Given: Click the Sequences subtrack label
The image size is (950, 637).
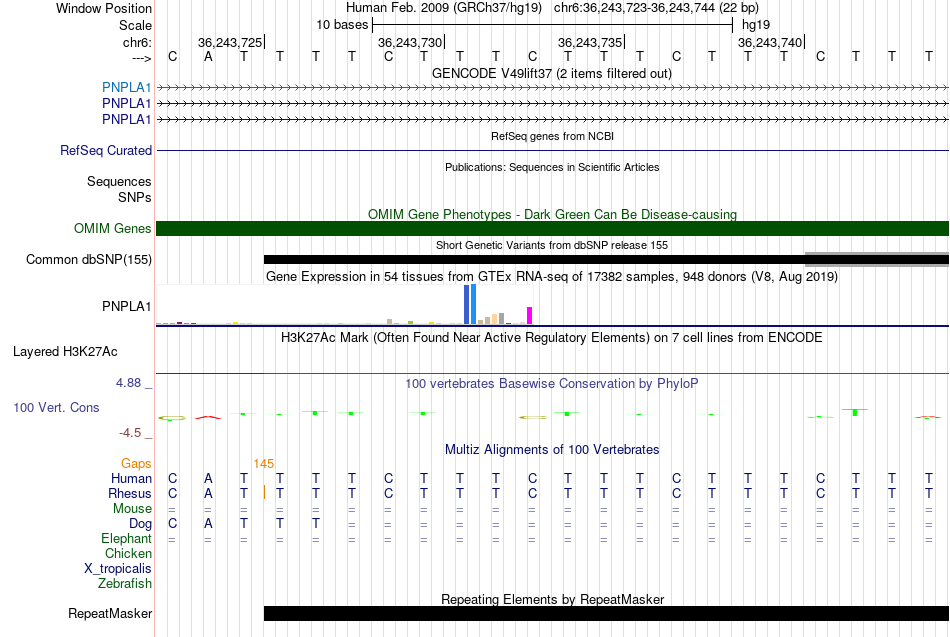Looking at the screenshot, I should [119, 181].
